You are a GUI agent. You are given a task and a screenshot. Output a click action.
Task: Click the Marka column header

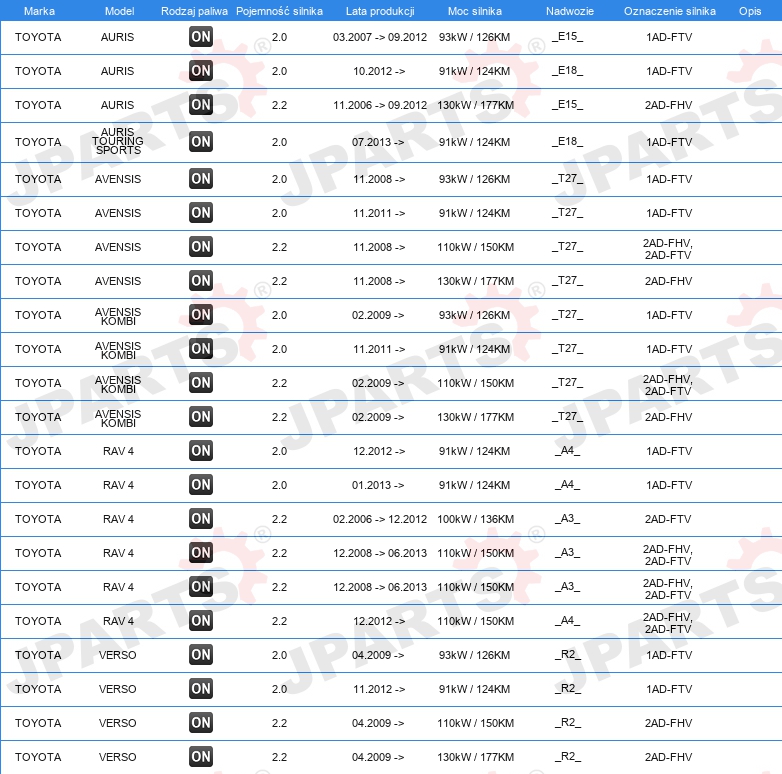click(39, 11)
